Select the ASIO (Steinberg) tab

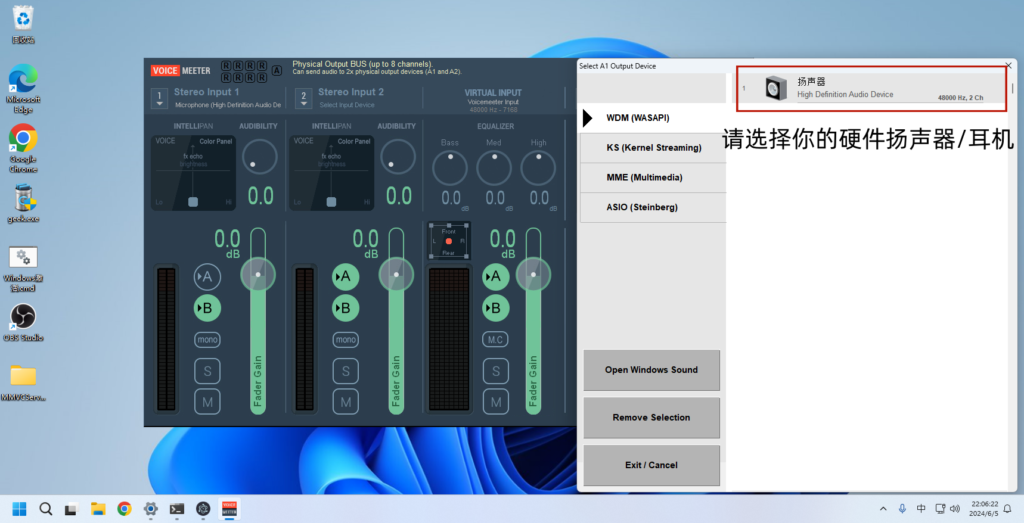pos(653,208)
